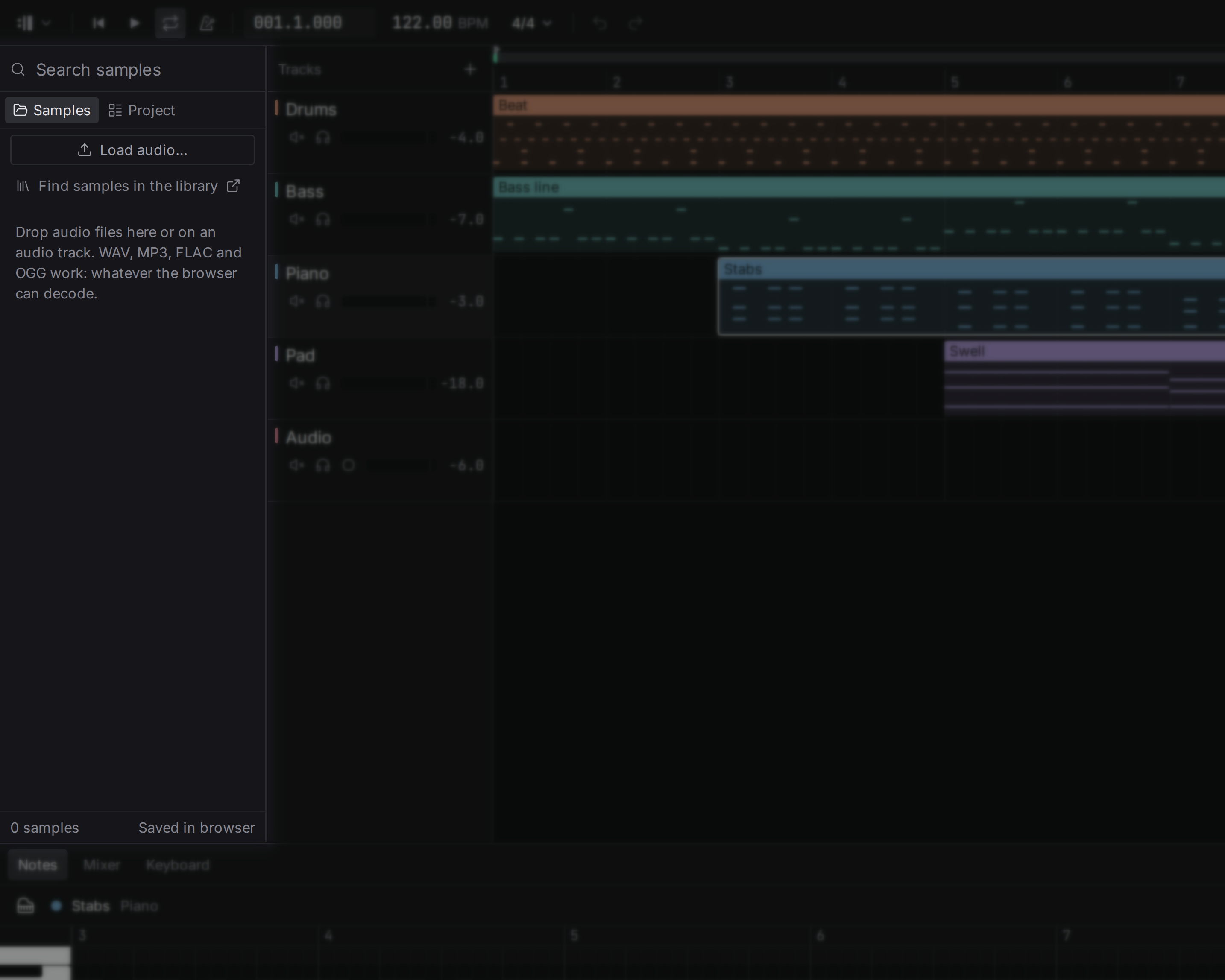The height and width of the screenshot is (980, 1225).
Task: Click the Saved in browser status
Action: click(196, 828)
